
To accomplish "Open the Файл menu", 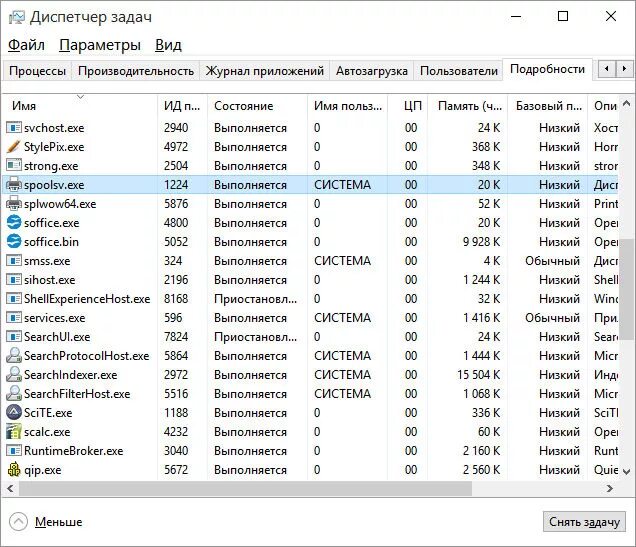I will [26, 45].
